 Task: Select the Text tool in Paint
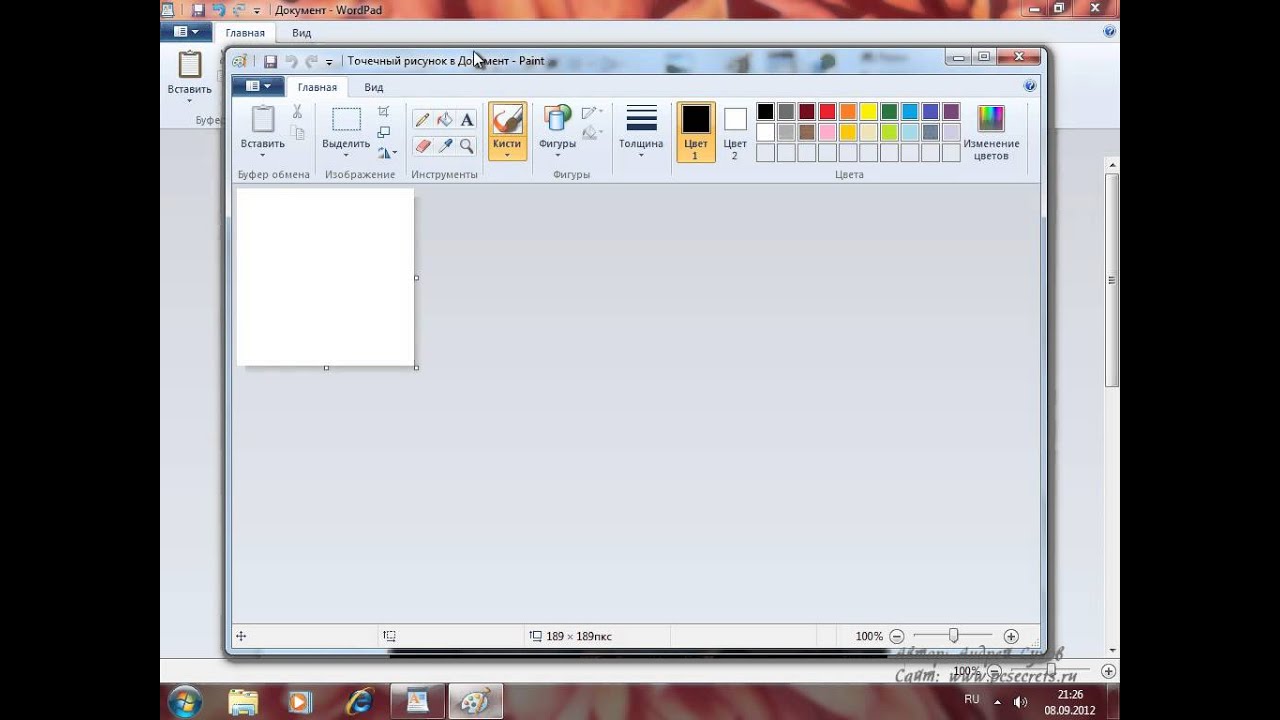click(467, 120)
